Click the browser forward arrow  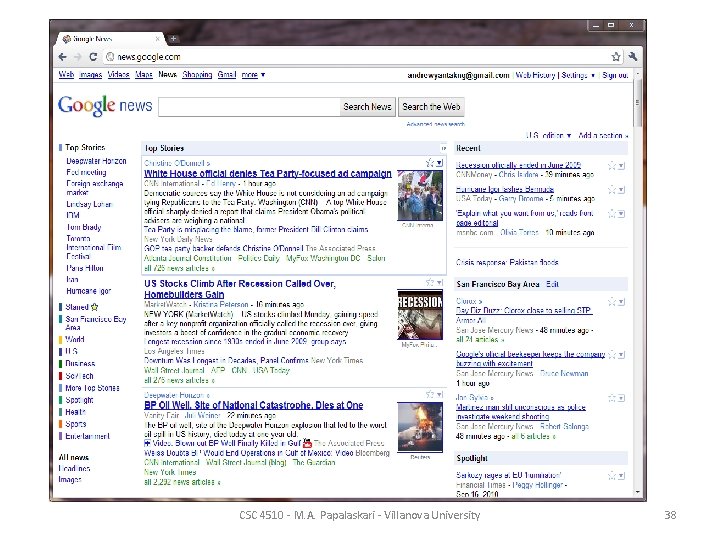[x=78, y=56]
